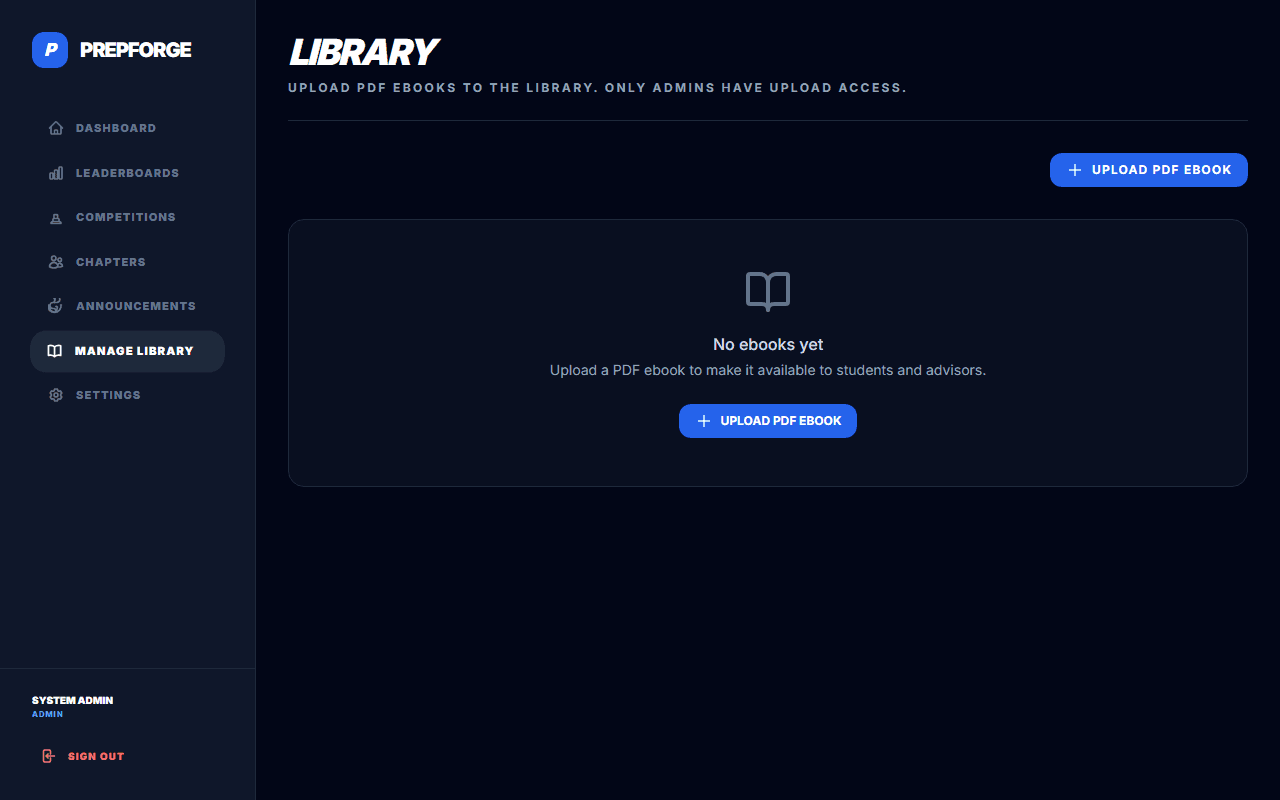Select the megaphone Announcements icon
The image size is (1280, 800).
coord(56,305)
